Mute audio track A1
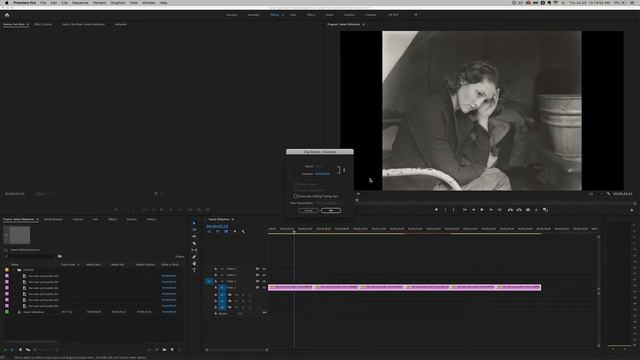The height and width of the screenshot is (360, 640). click(x=236, y=295)
